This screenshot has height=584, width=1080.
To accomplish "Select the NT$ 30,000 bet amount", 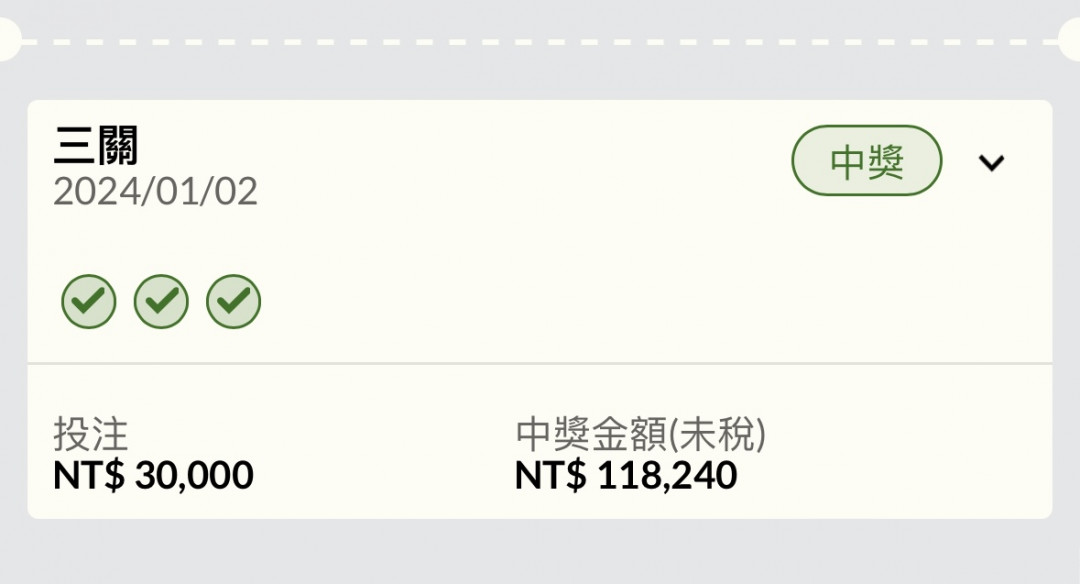I will [x=153, y=475].
